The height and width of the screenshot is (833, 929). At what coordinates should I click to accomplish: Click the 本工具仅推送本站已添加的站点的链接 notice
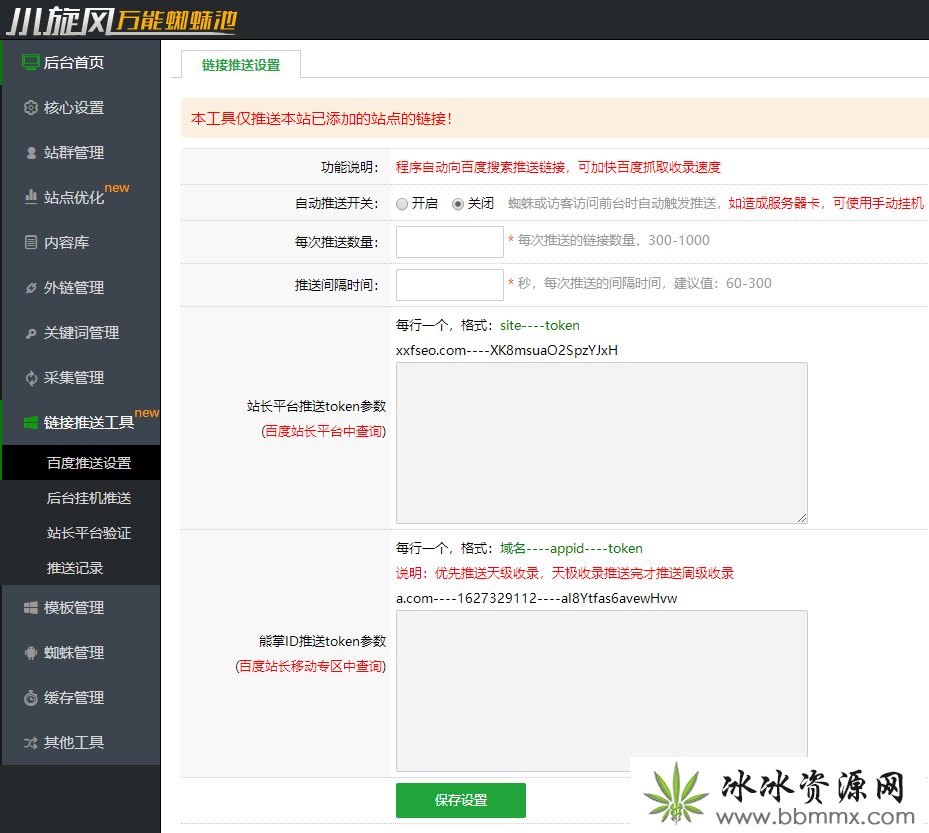(322, 119)
